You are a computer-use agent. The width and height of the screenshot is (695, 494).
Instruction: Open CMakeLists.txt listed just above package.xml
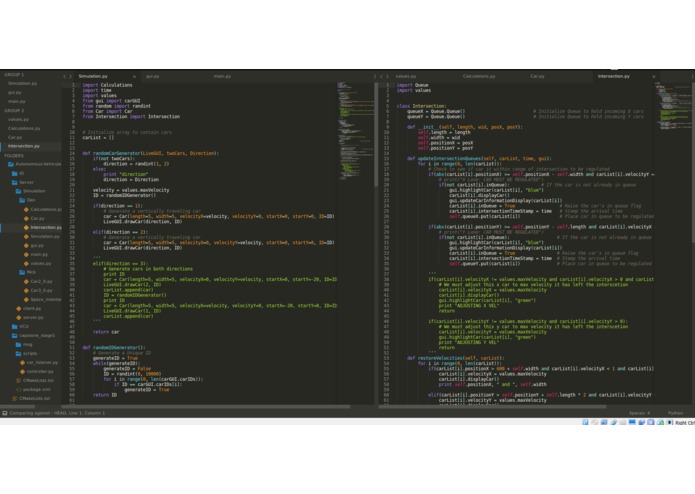click(38, 380)
